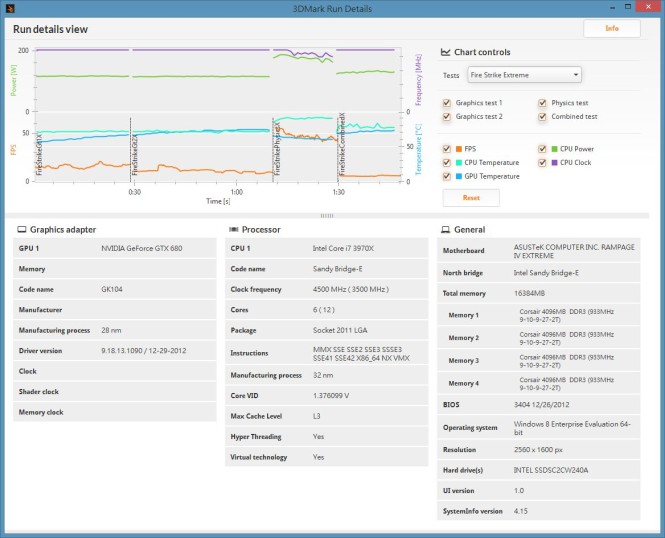Click the green CPU Power legend square
The width and height of the screenshot is (665, 538).
[554, 149]
